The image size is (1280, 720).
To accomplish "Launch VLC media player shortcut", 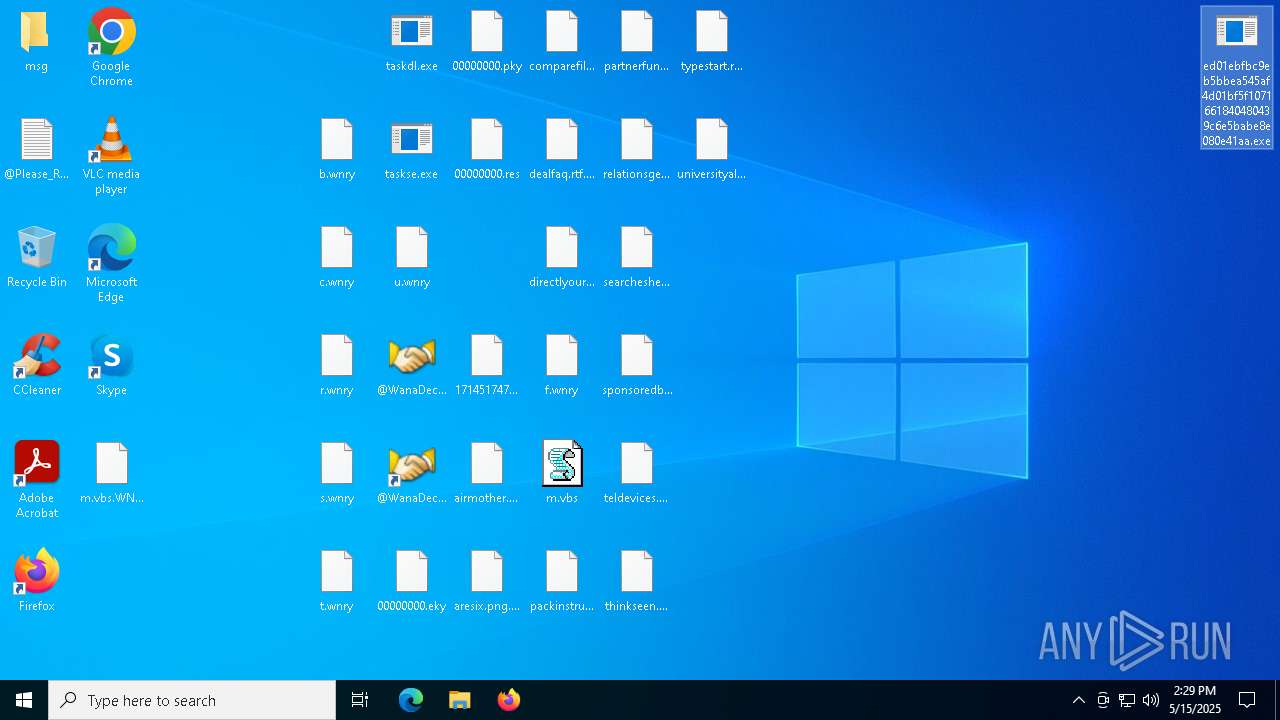I will (111, 155).
